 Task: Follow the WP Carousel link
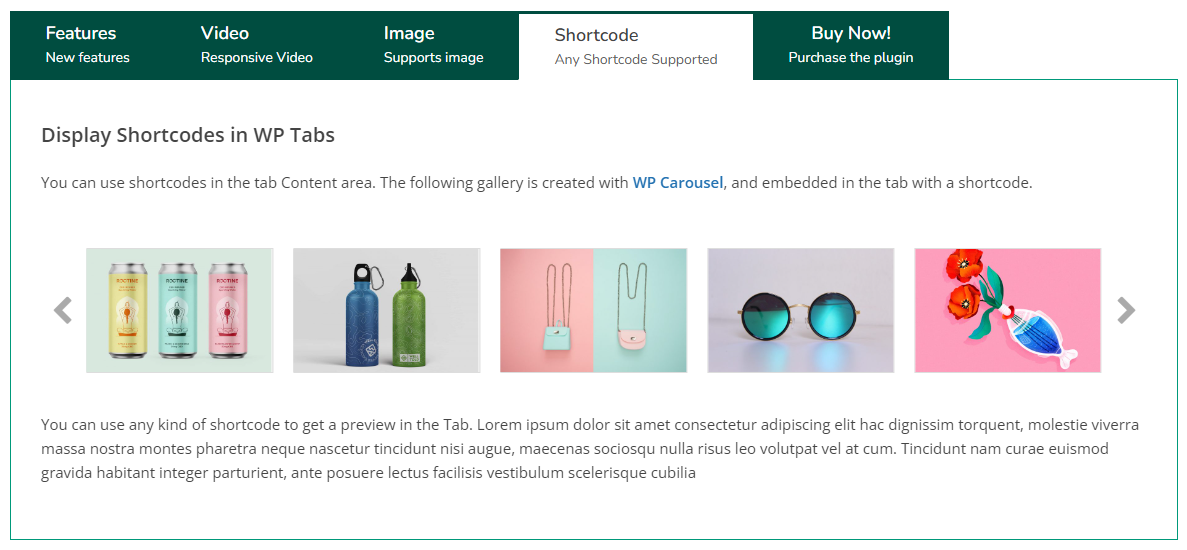[x=677, y=183]
